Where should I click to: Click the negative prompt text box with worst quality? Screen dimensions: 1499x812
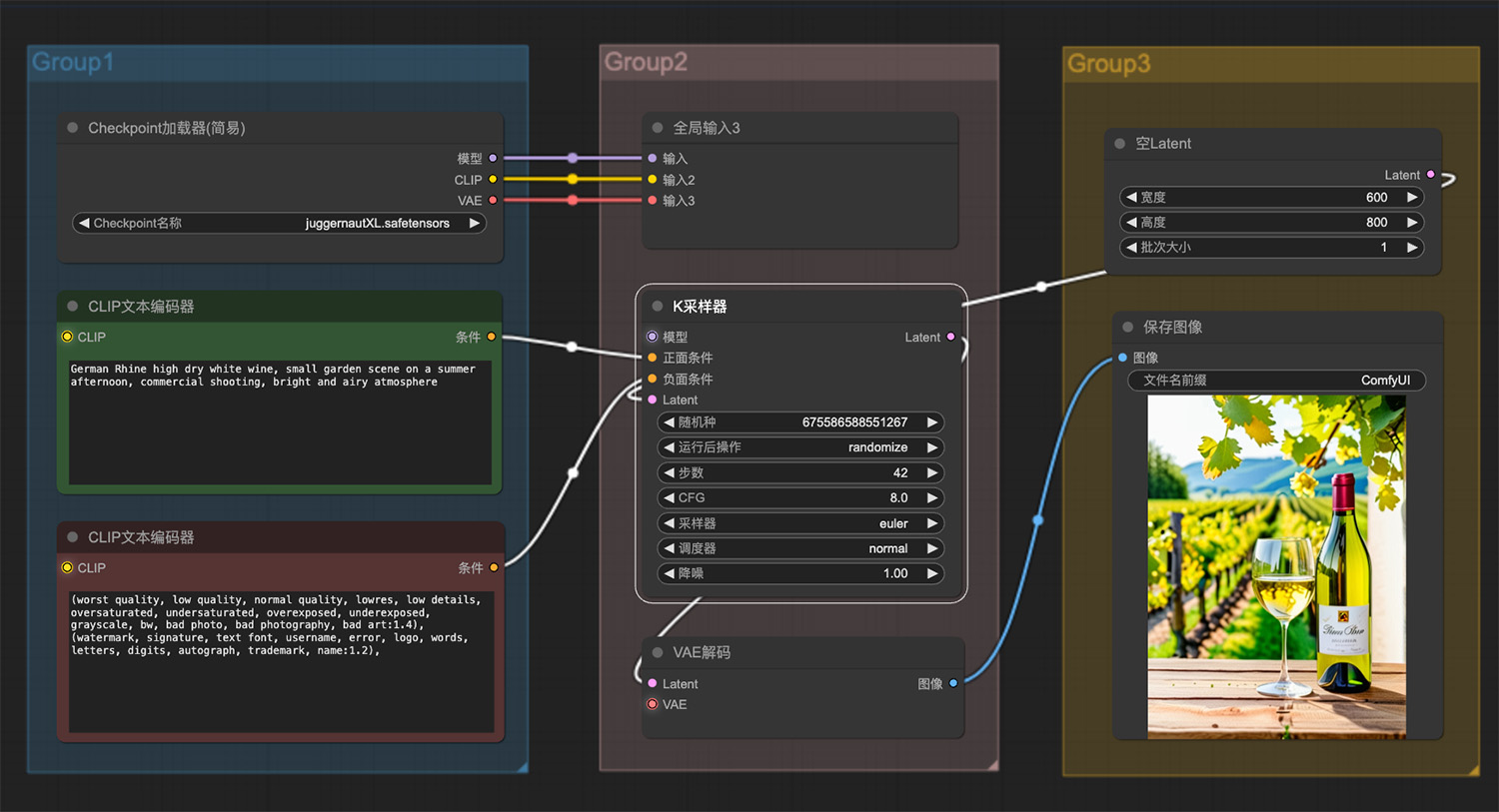[281, 662]
